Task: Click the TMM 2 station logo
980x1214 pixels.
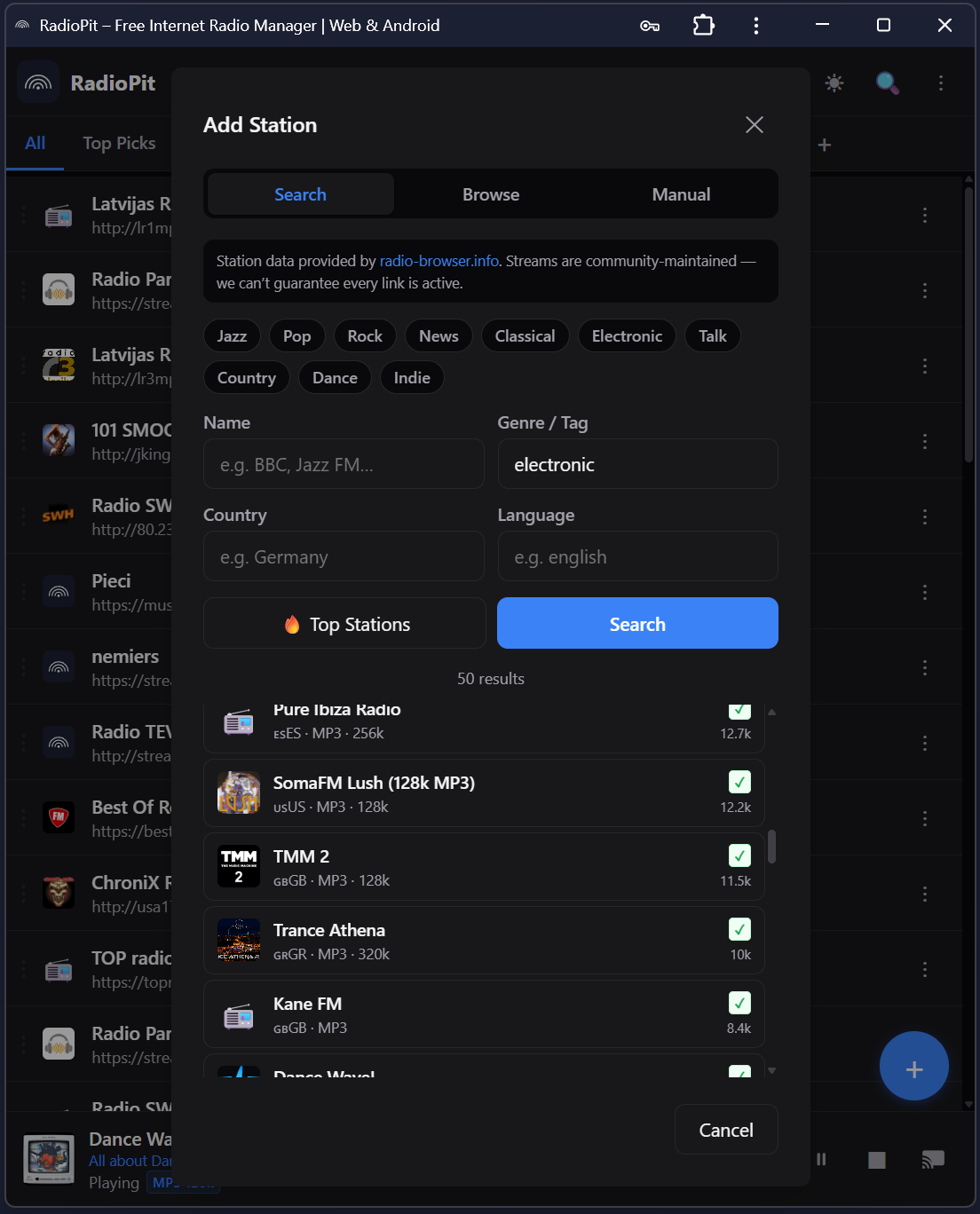Action: (x=239, y=866)
